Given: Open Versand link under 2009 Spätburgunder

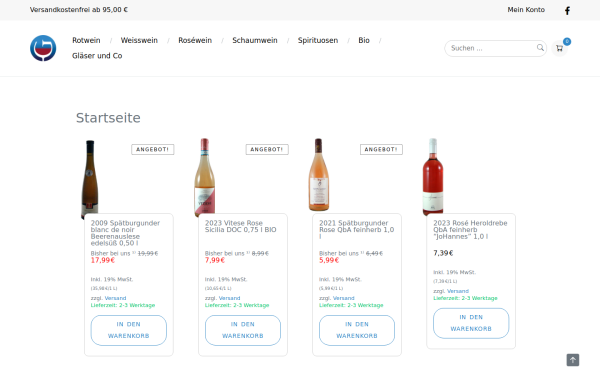Looking at the screenshot, I should tap(115, 298).
